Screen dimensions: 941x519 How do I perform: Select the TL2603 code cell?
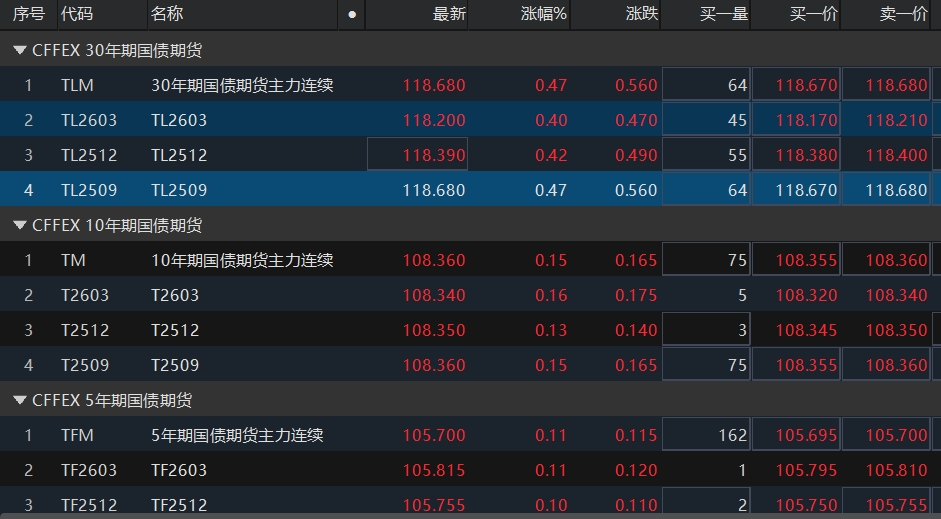(89, 120)
